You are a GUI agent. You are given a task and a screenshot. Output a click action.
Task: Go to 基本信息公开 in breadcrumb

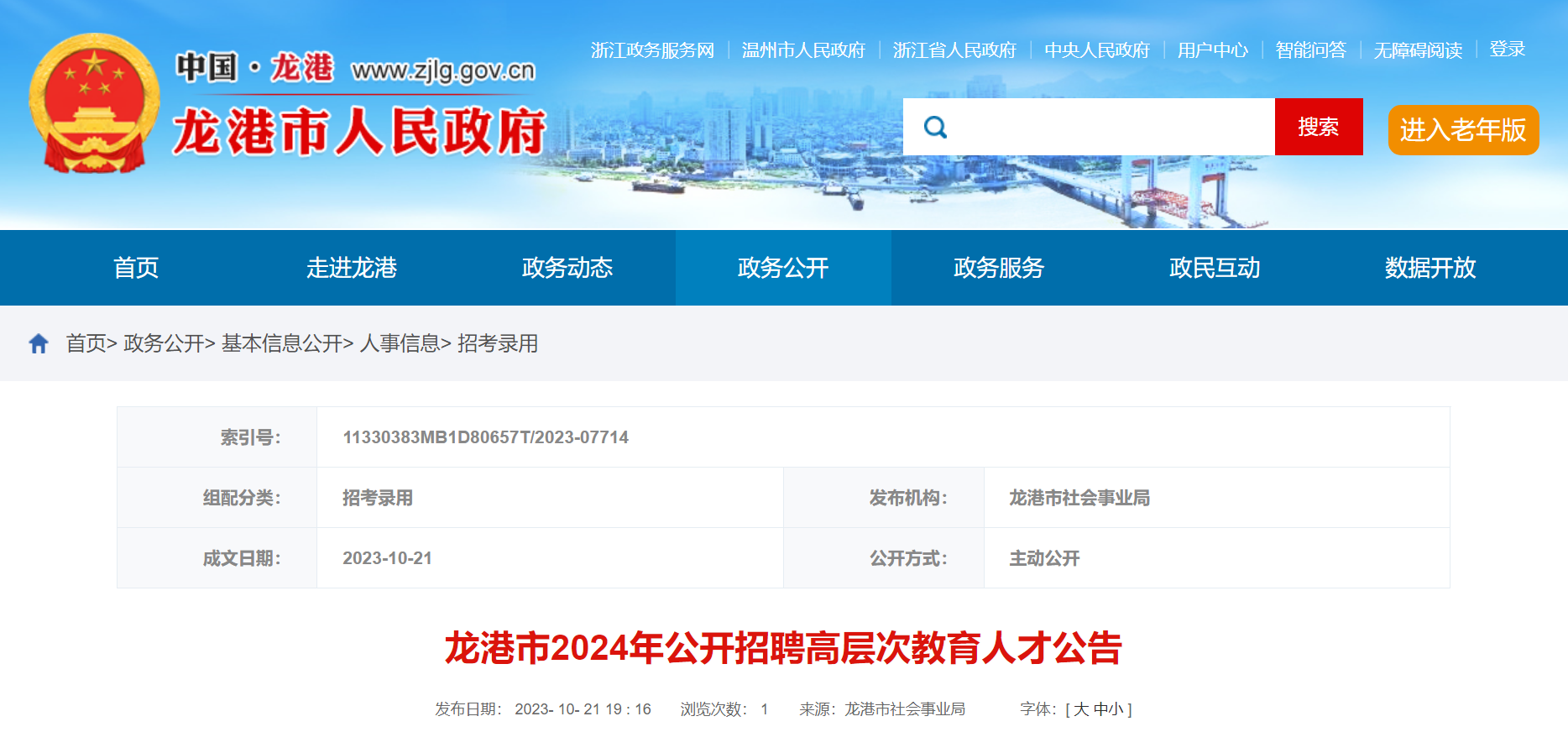pyautogui.click(x=282, y=343)
